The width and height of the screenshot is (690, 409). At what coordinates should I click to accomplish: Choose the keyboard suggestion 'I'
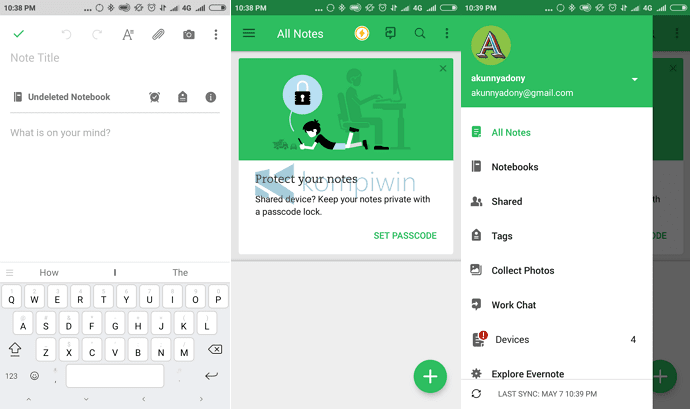click(x=115, y=273)
